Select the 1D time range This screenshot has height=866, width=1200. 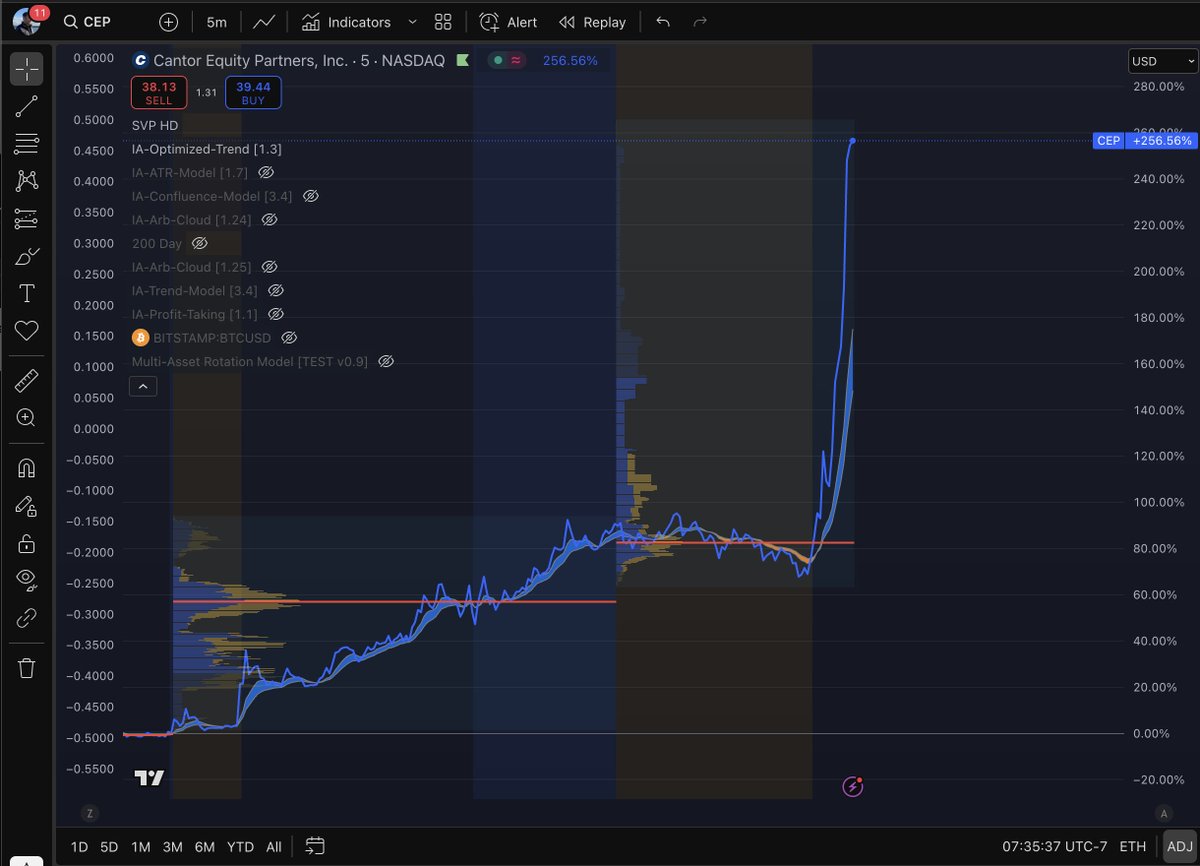click(x=79, y=847)
